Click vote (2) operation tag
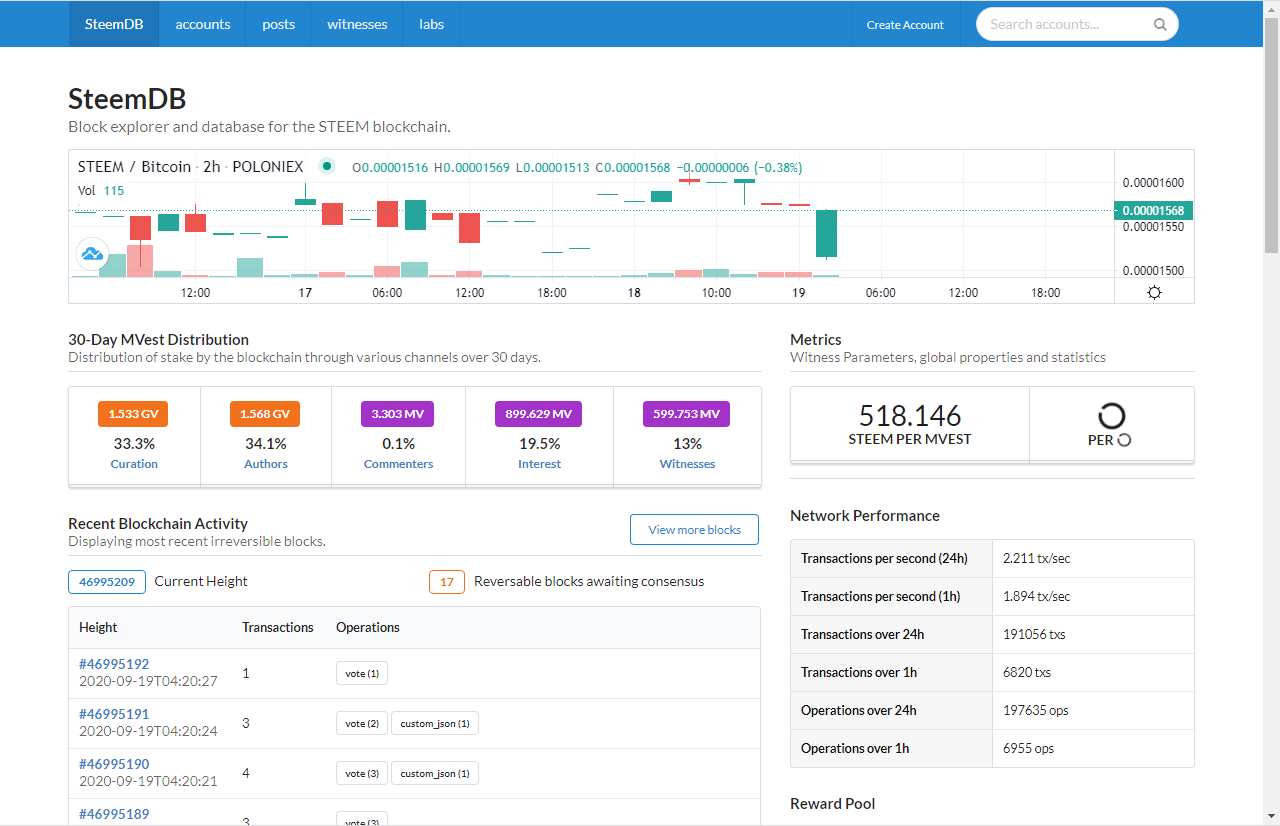The image size is (1280, 826). click(362, 723)
